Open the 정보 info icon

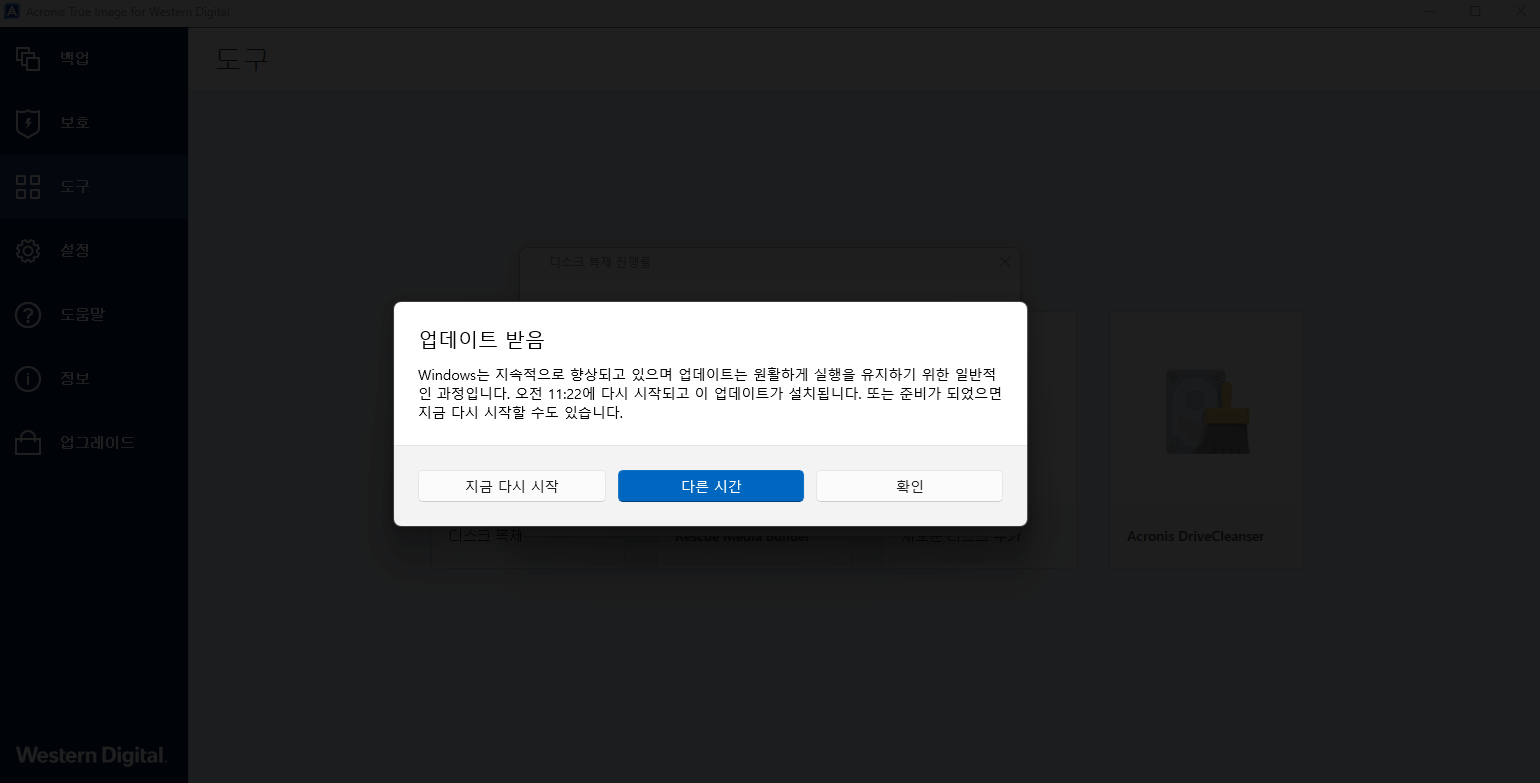tap(28, 379)
